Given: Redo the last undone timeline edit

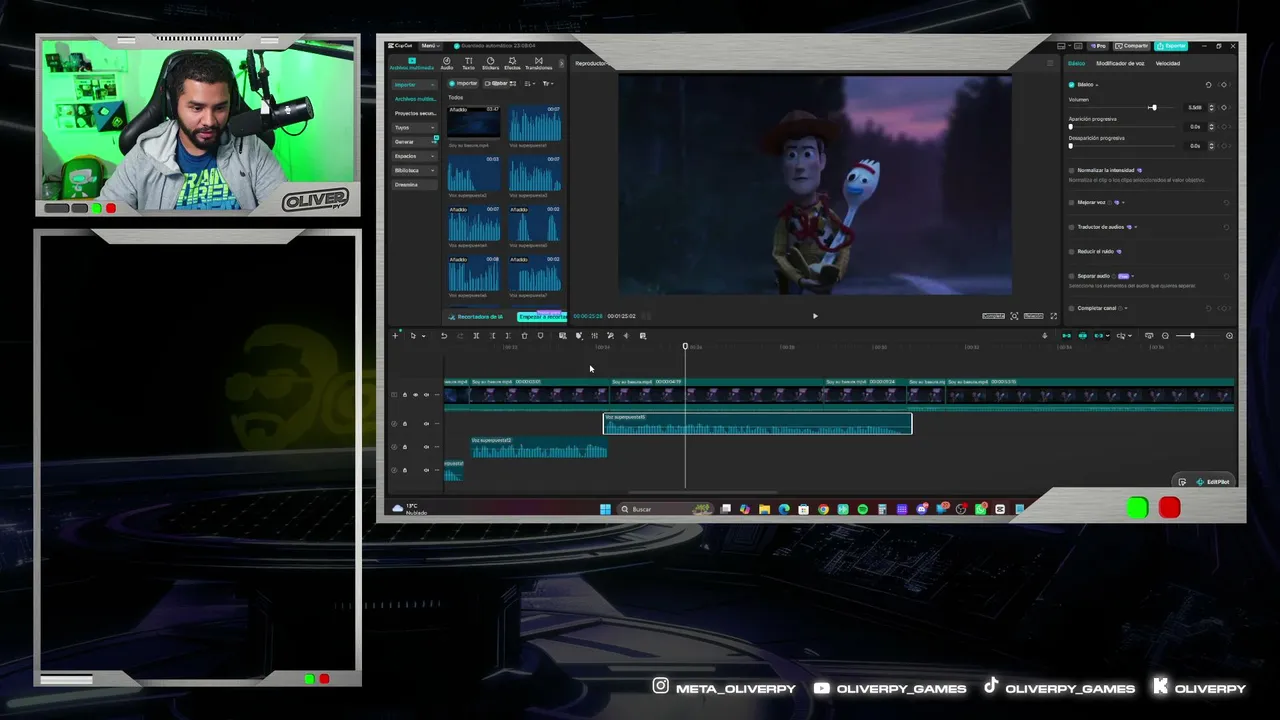Looking at the screenshot, I should pos(460,336).
